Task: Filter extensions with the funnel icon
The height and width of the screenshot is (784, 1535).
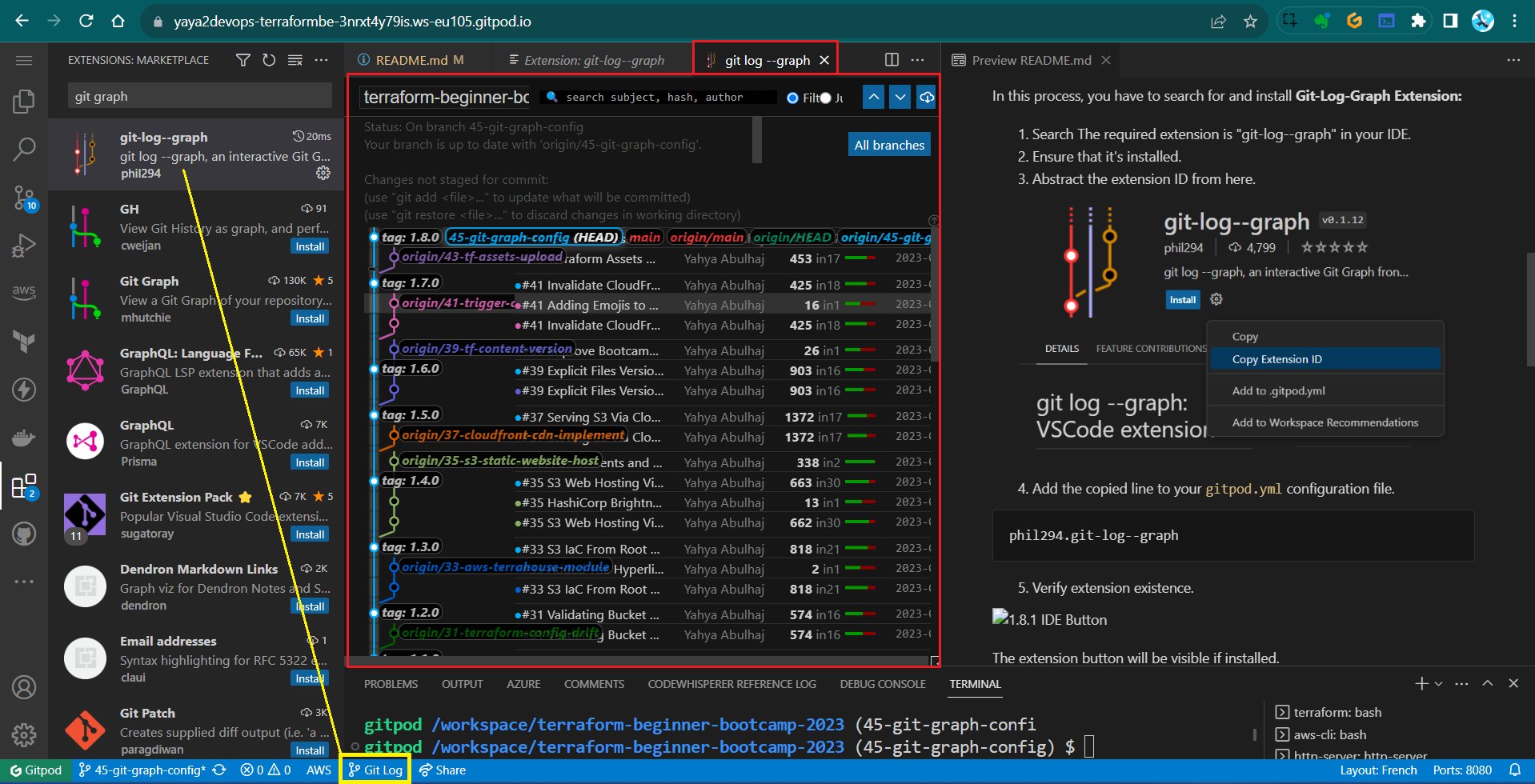Action: 243,60
